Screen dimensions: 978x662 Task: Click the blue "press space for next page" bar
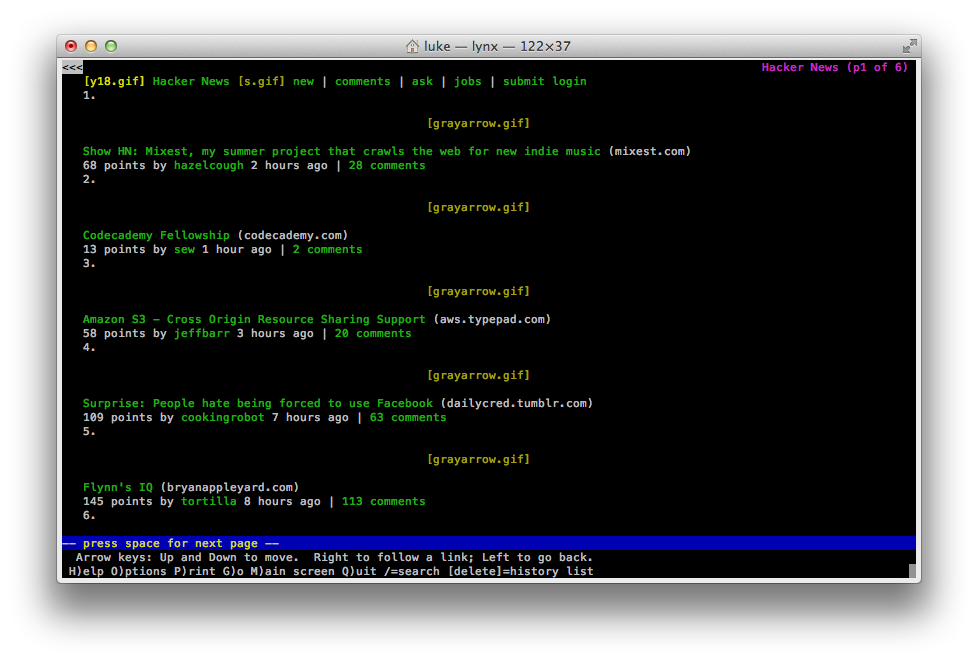pyautogui.click(x=487, y=544)
